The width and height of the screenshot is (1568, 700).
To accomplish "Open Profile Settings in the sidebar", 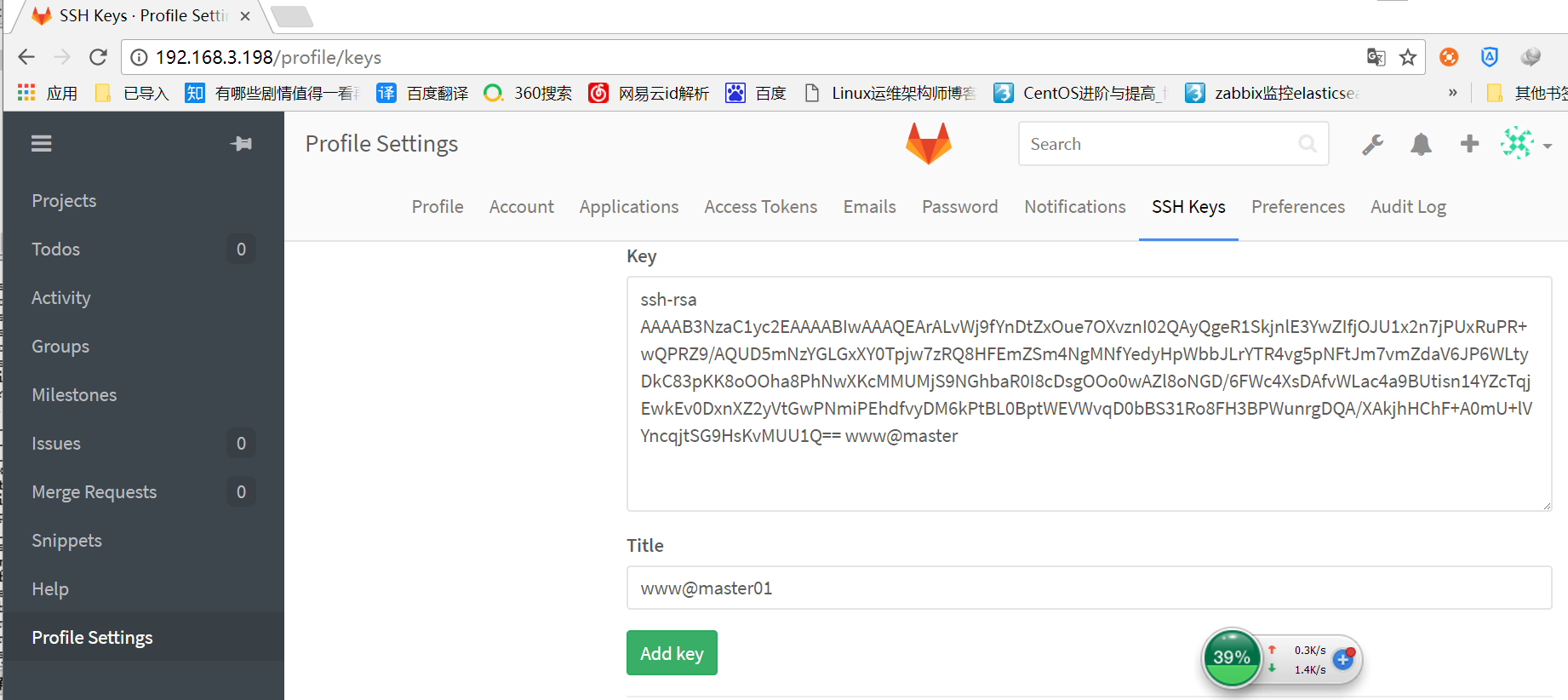I will click(x=143, y=638).
